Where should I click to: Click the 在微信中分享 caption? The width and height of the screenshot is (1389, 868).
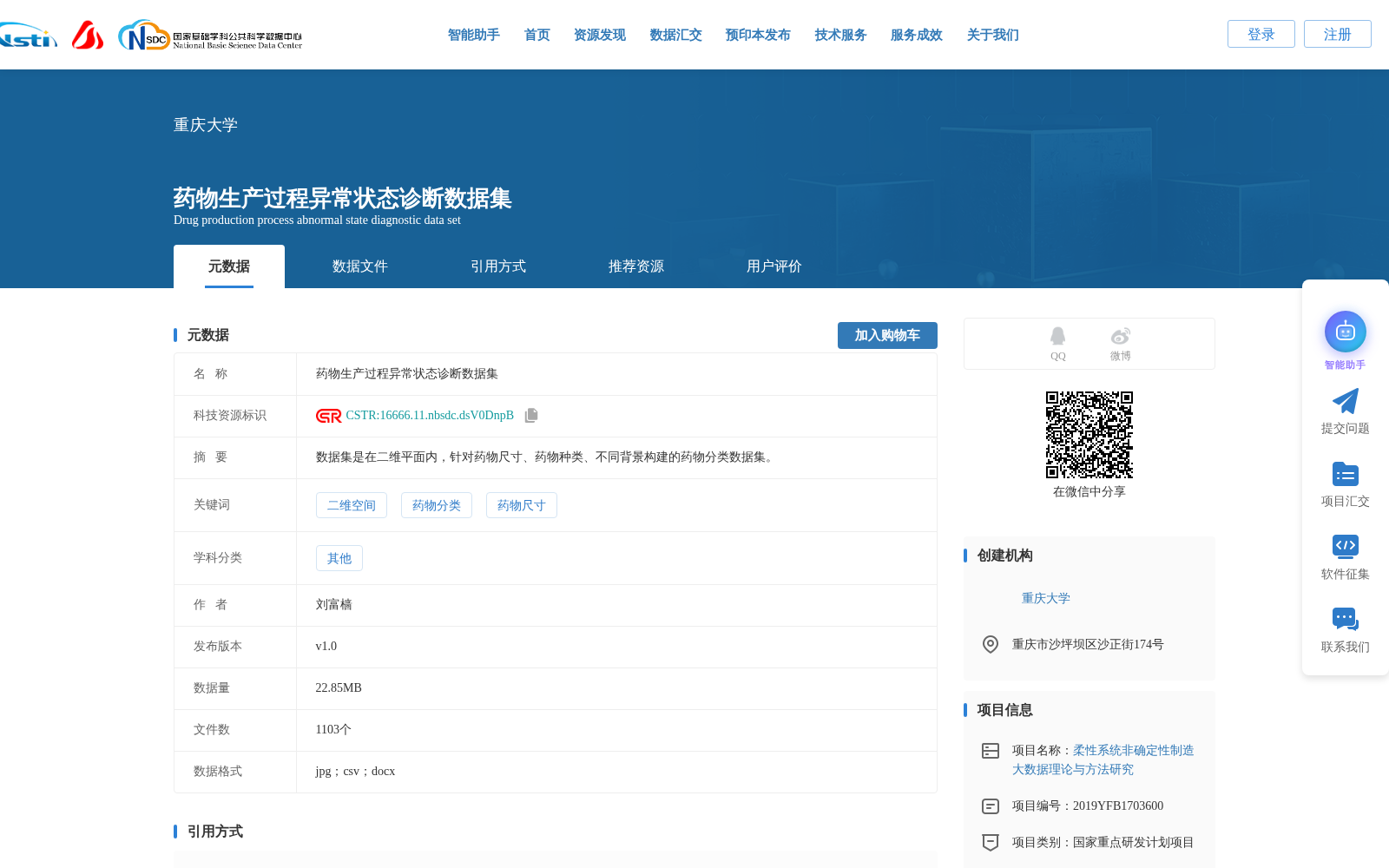tap(1089, 492)
